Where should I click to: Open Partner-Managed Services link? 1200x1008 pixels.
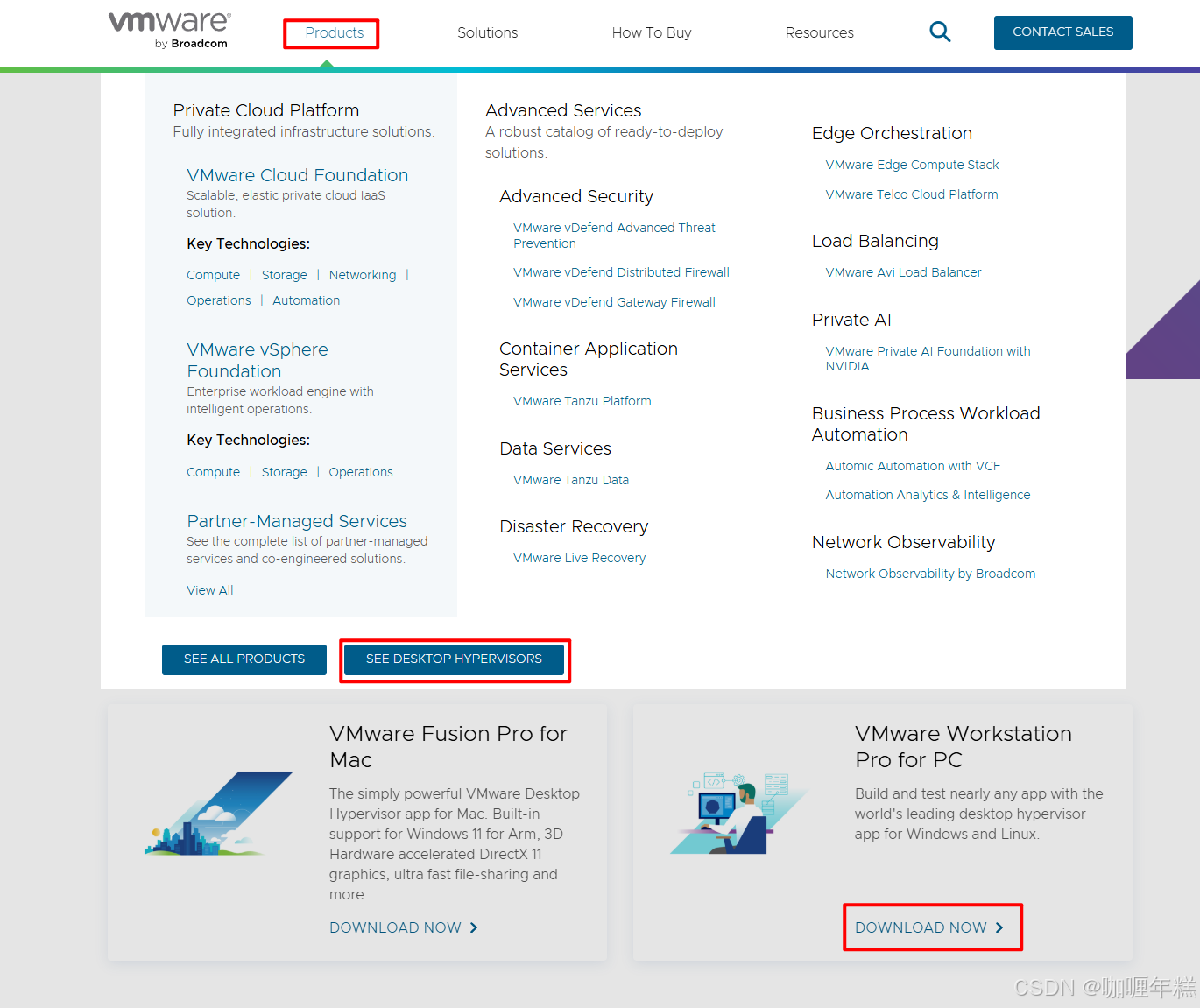297,521
